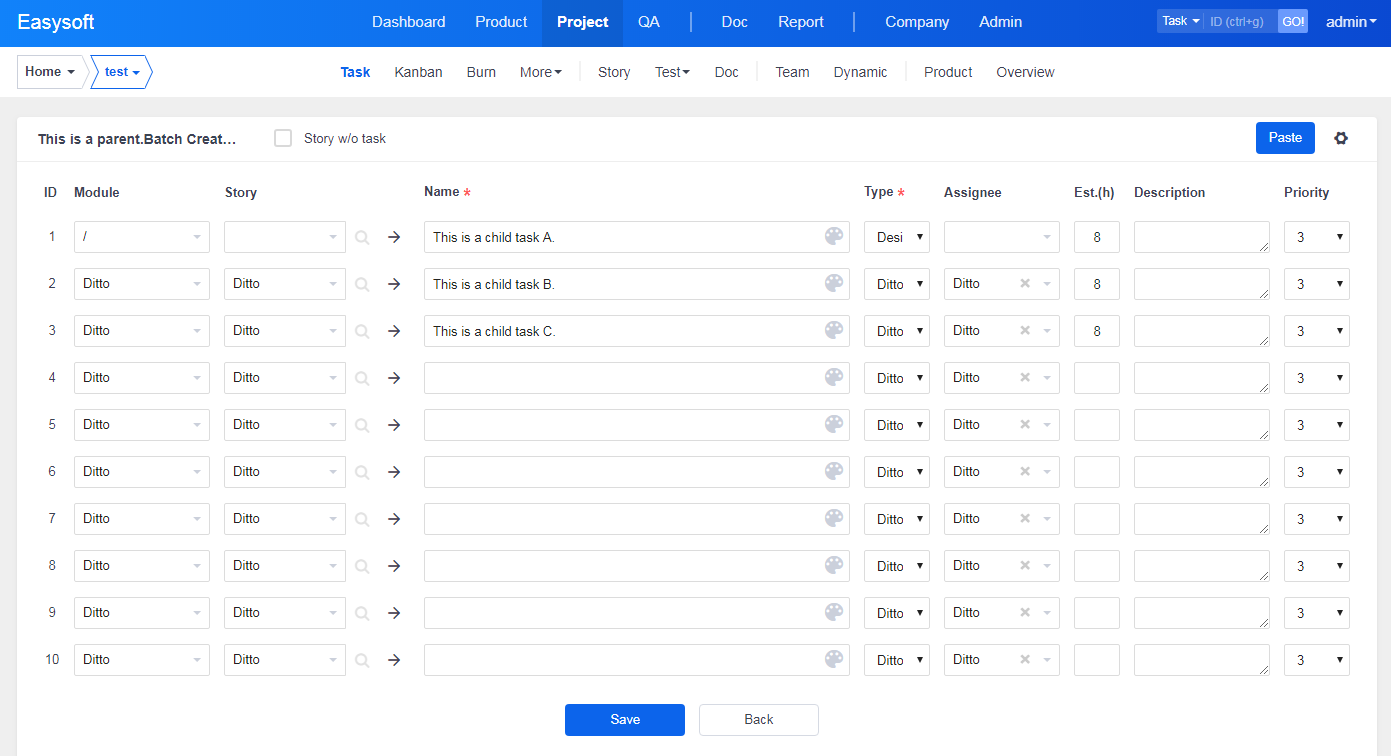This screenshot has height=756, width=1391.
Task: Clear the Ditto assignee in row 8
Action: [x=1024, y=565]
